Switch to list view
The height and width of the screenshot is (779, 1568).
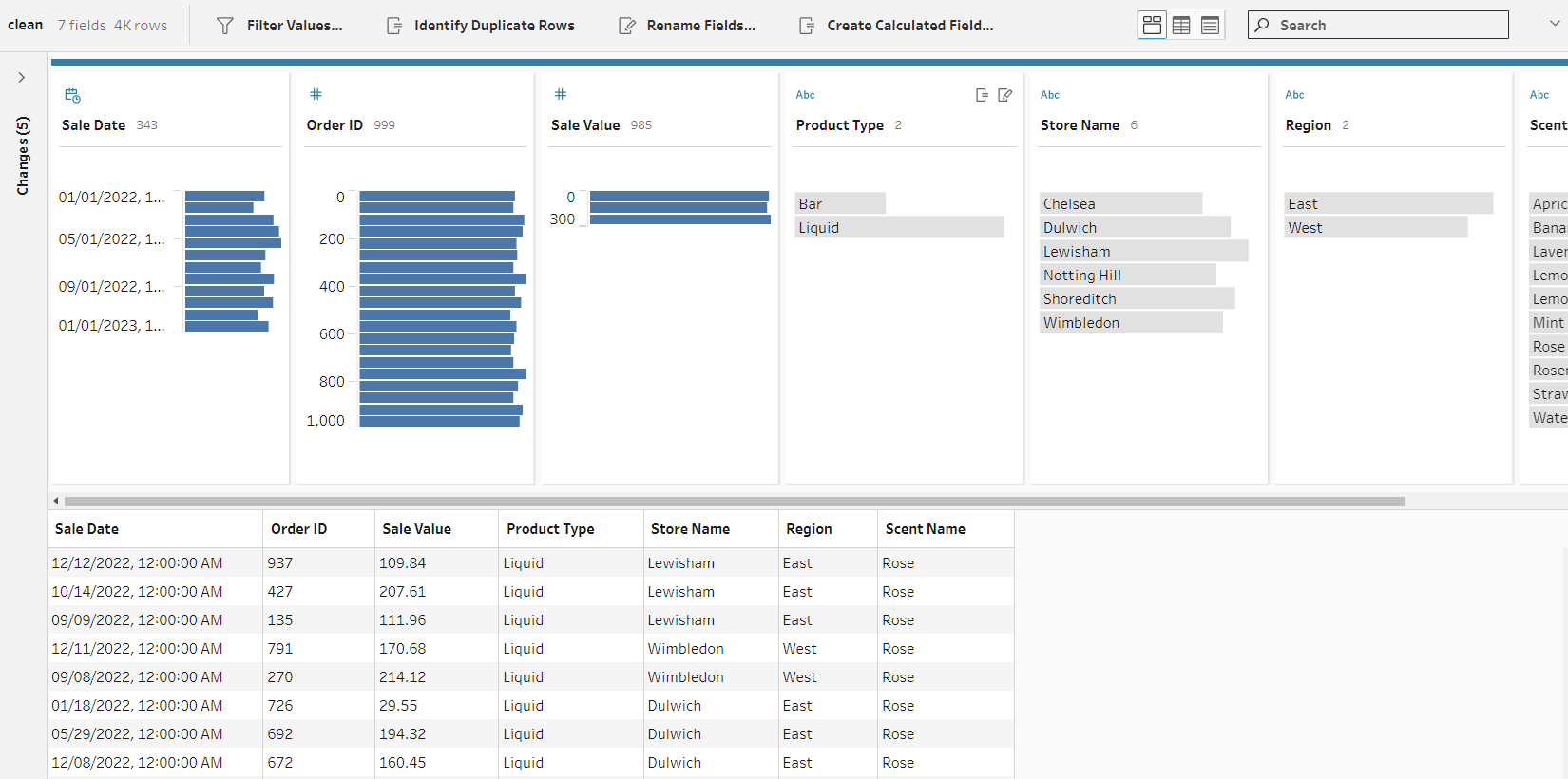tap(1210, 26)
